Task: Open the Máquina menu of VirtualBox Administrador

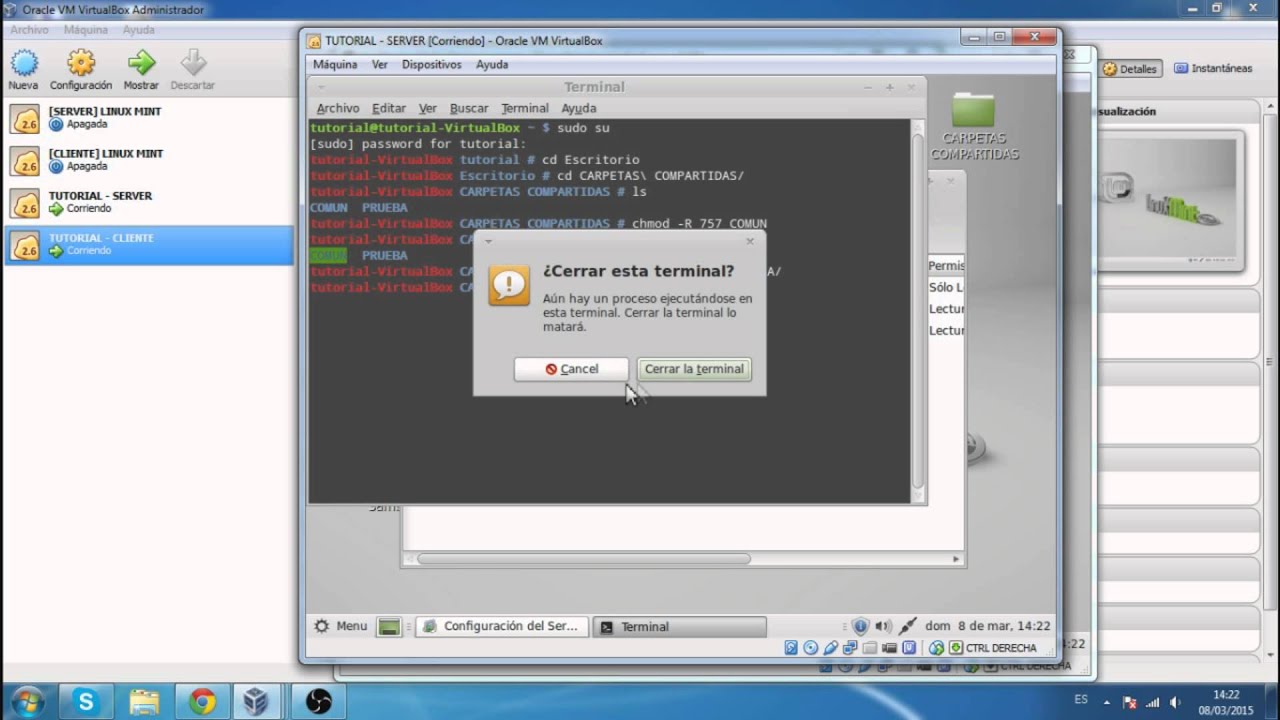Action: tap(85, 30)
